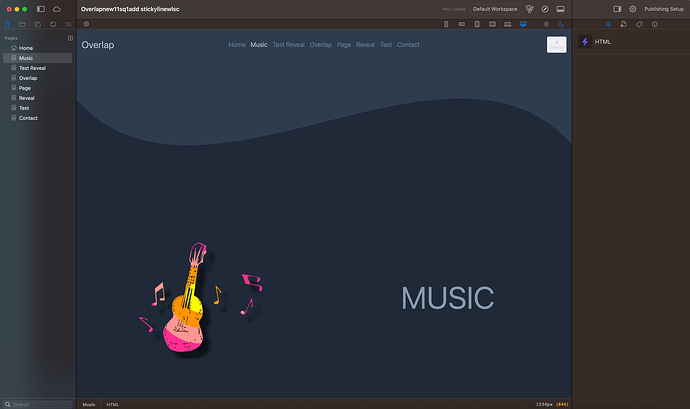
Task: Select the Home page in sidebar
Action: coord(37,48)
